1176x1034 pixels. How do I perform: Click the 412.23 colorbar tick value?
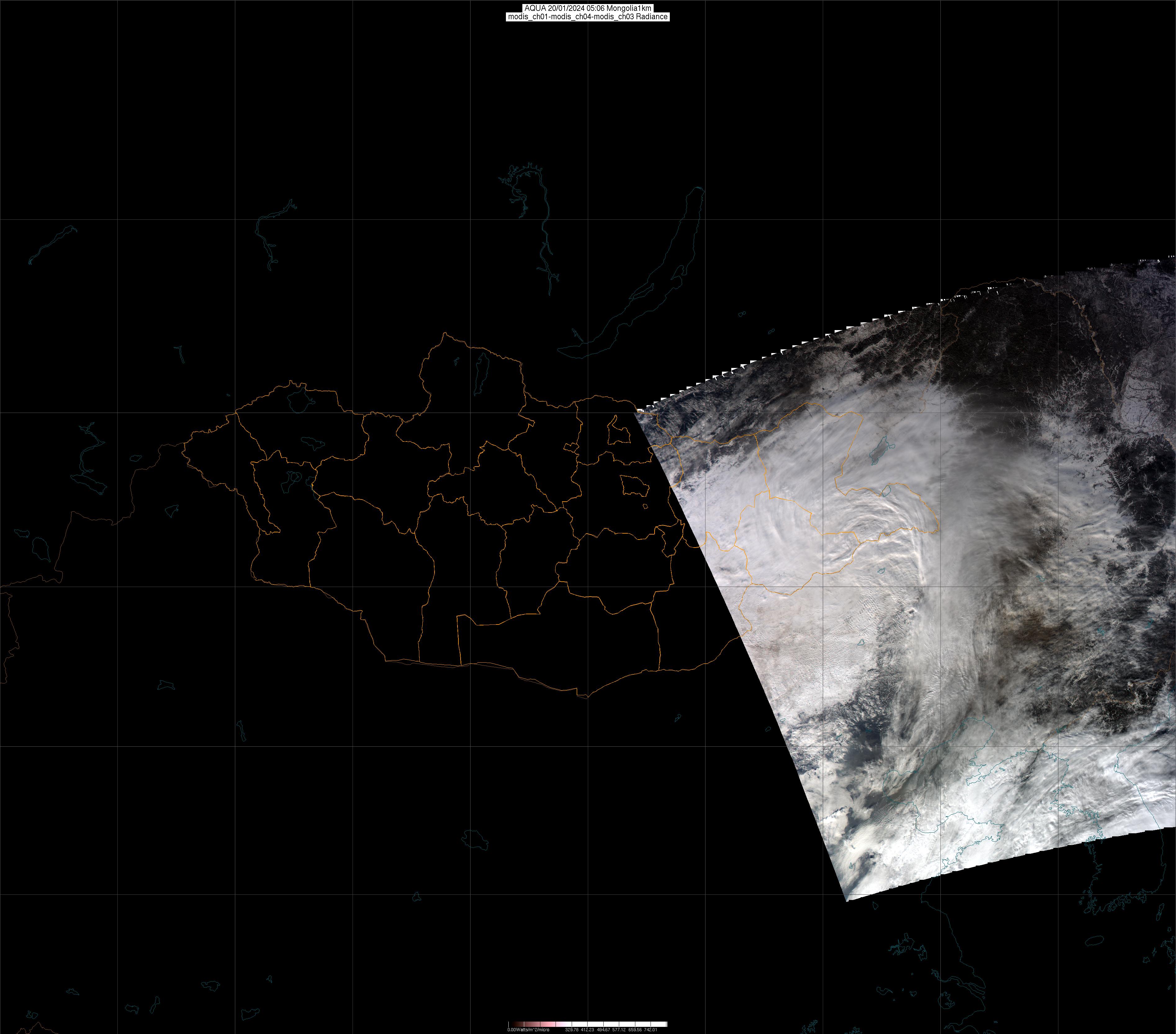(x=588, y=1029)
